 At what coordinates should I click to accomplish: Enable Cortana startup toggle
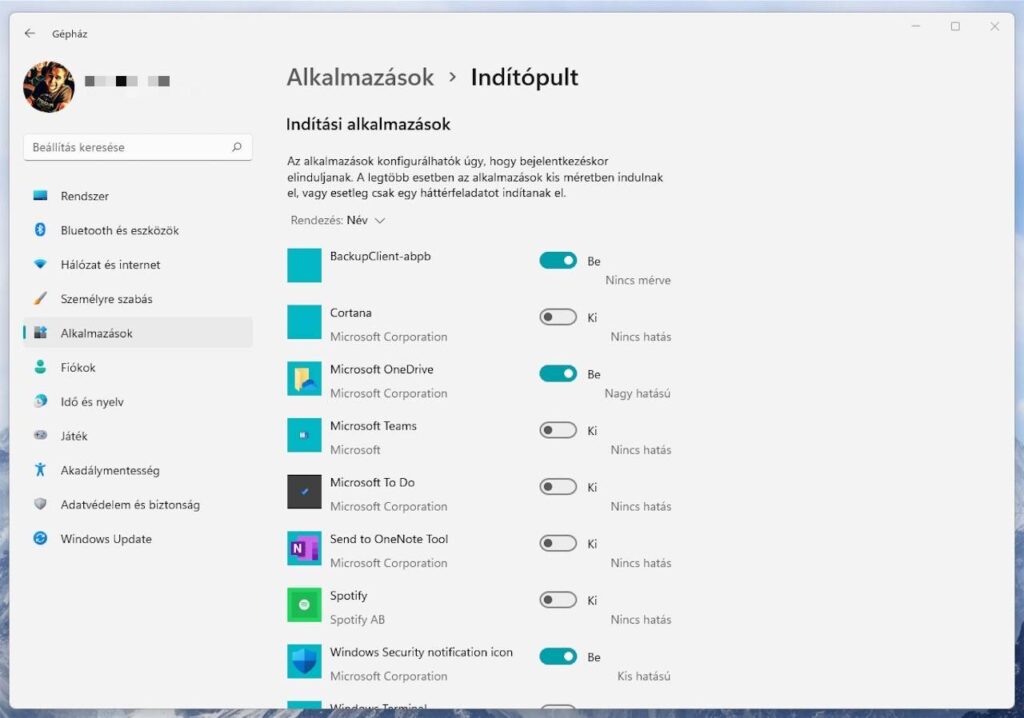558,317
